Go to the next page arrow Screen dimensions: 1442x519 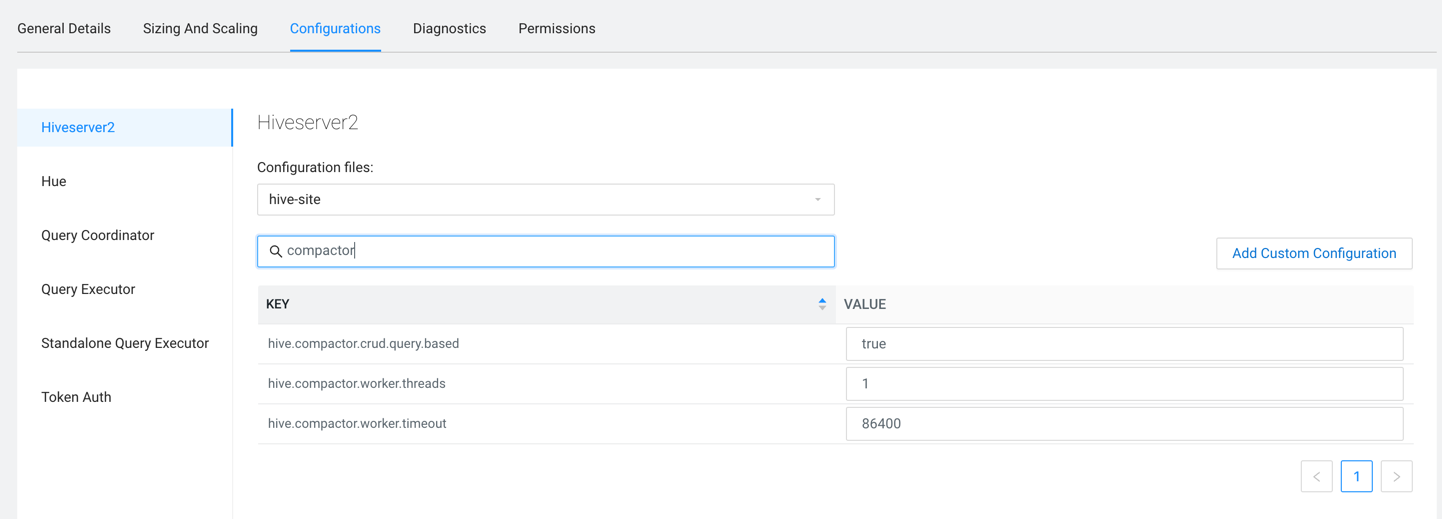coord(1396,477)
